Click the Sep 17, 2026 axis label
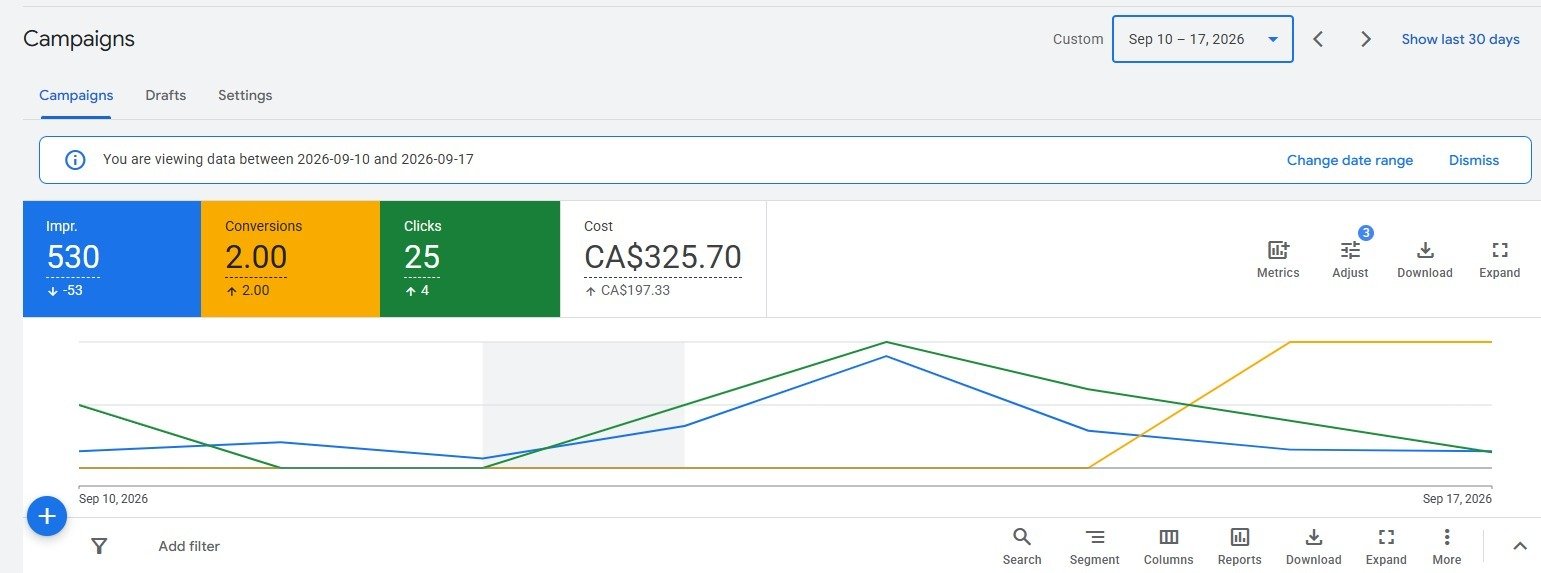The image size is (1541, 573). (x=1457, y=498)
